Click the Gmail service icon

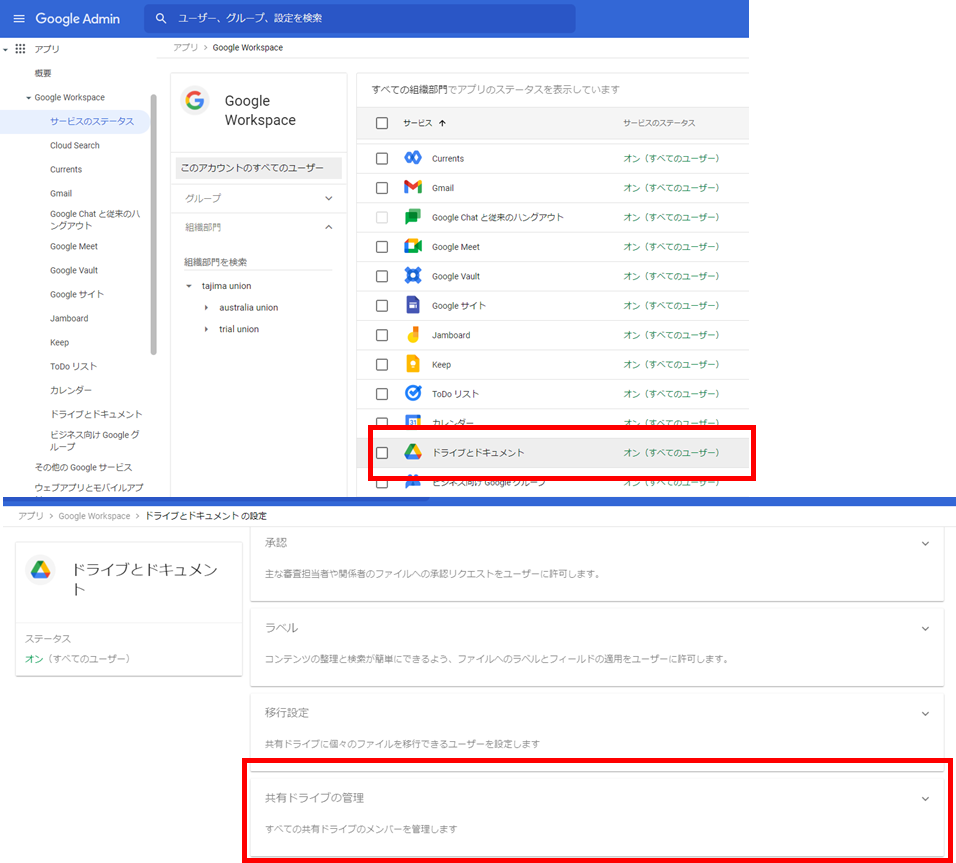pyautogui.click(x=413, y=187)
